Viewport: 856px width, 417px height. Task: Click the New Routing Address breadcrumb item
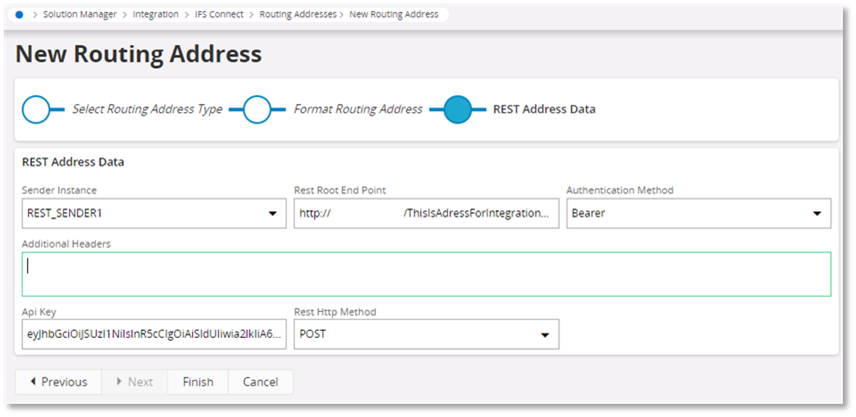pos(393,15)
